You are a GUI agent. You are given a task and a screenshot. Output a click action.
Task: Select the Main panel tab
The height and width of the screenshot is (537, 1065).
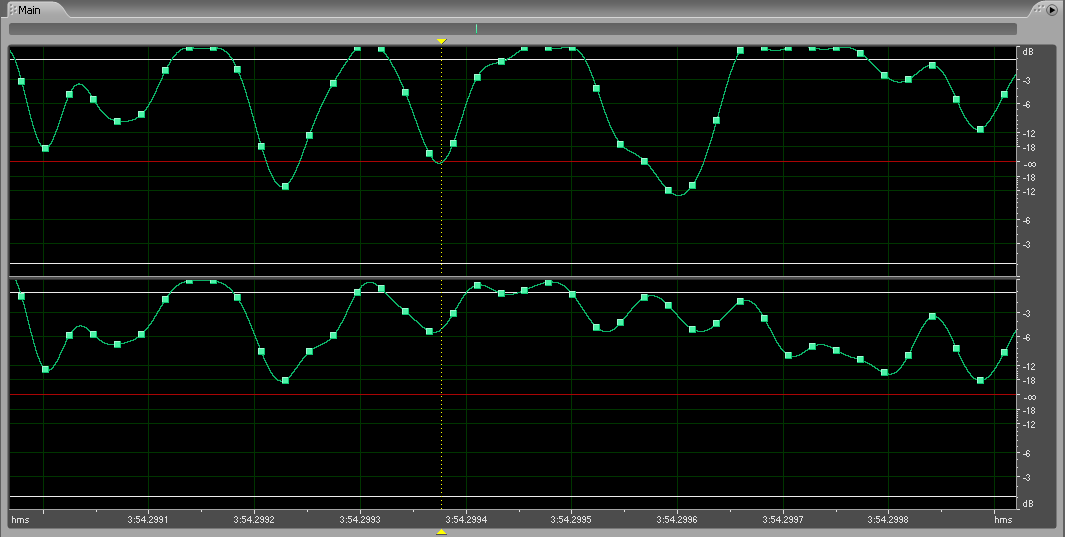(x=30, y=10)
